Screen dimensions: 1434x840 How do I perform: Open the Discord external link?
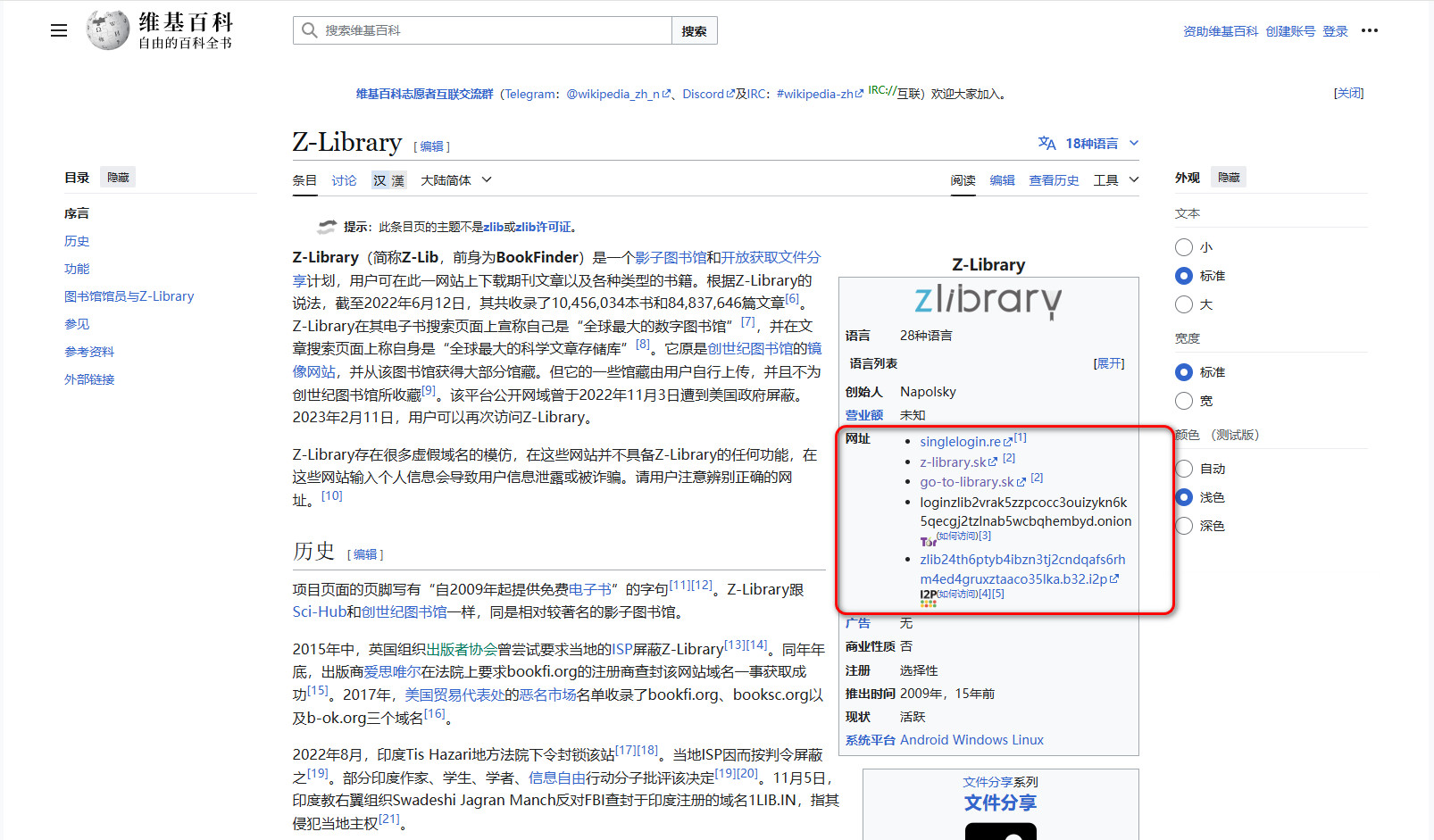click(708, 94)
